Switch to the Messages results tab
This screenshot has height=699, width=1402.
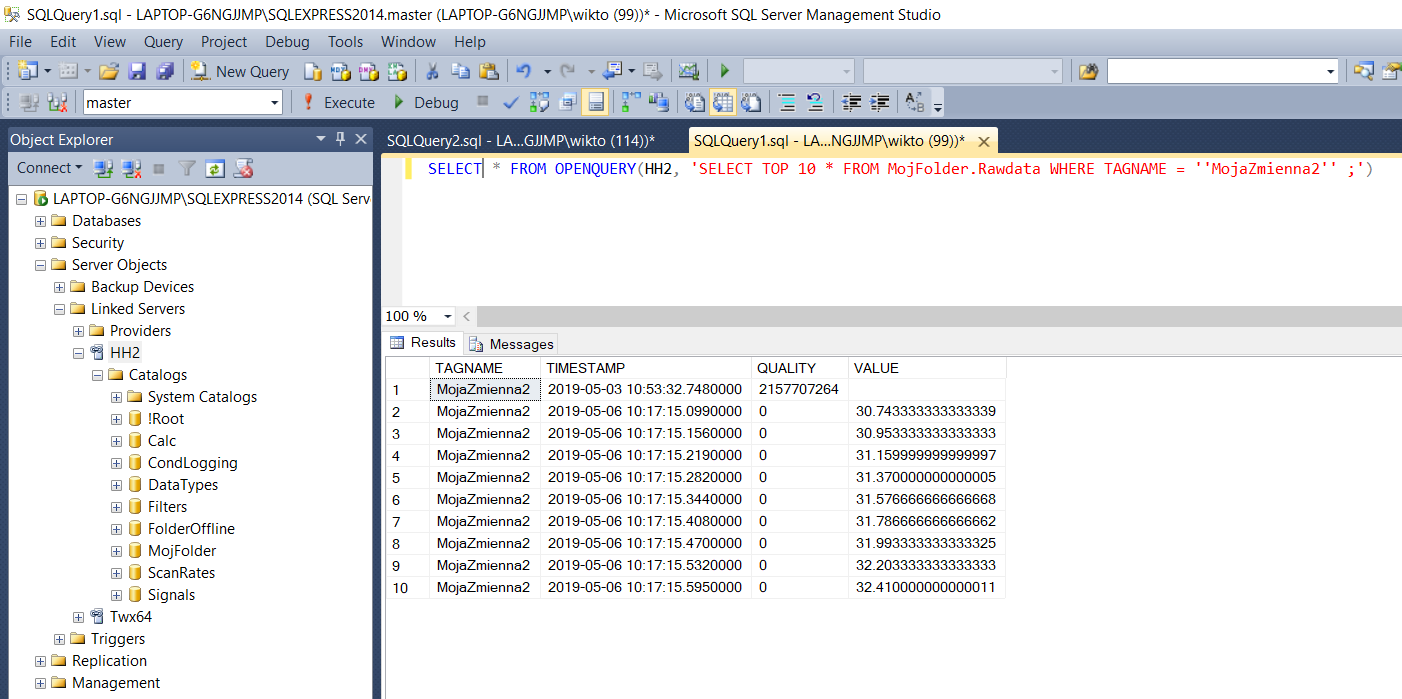pos(512,343)
